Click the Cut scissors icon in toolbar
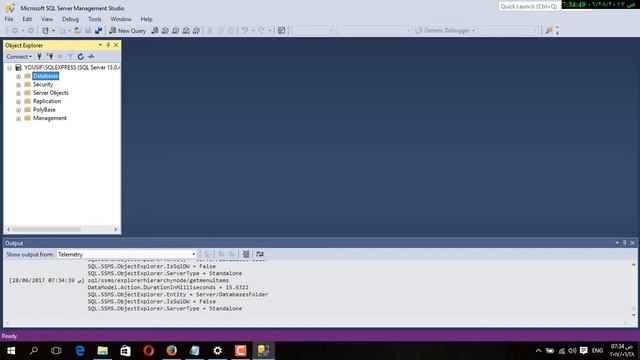This screenshot has height=360, width=640. click(210, 31)
